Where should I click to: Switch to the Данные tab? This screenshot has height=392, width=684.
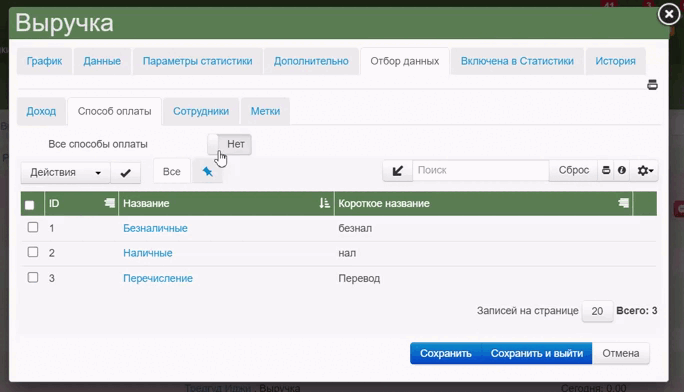102,61
